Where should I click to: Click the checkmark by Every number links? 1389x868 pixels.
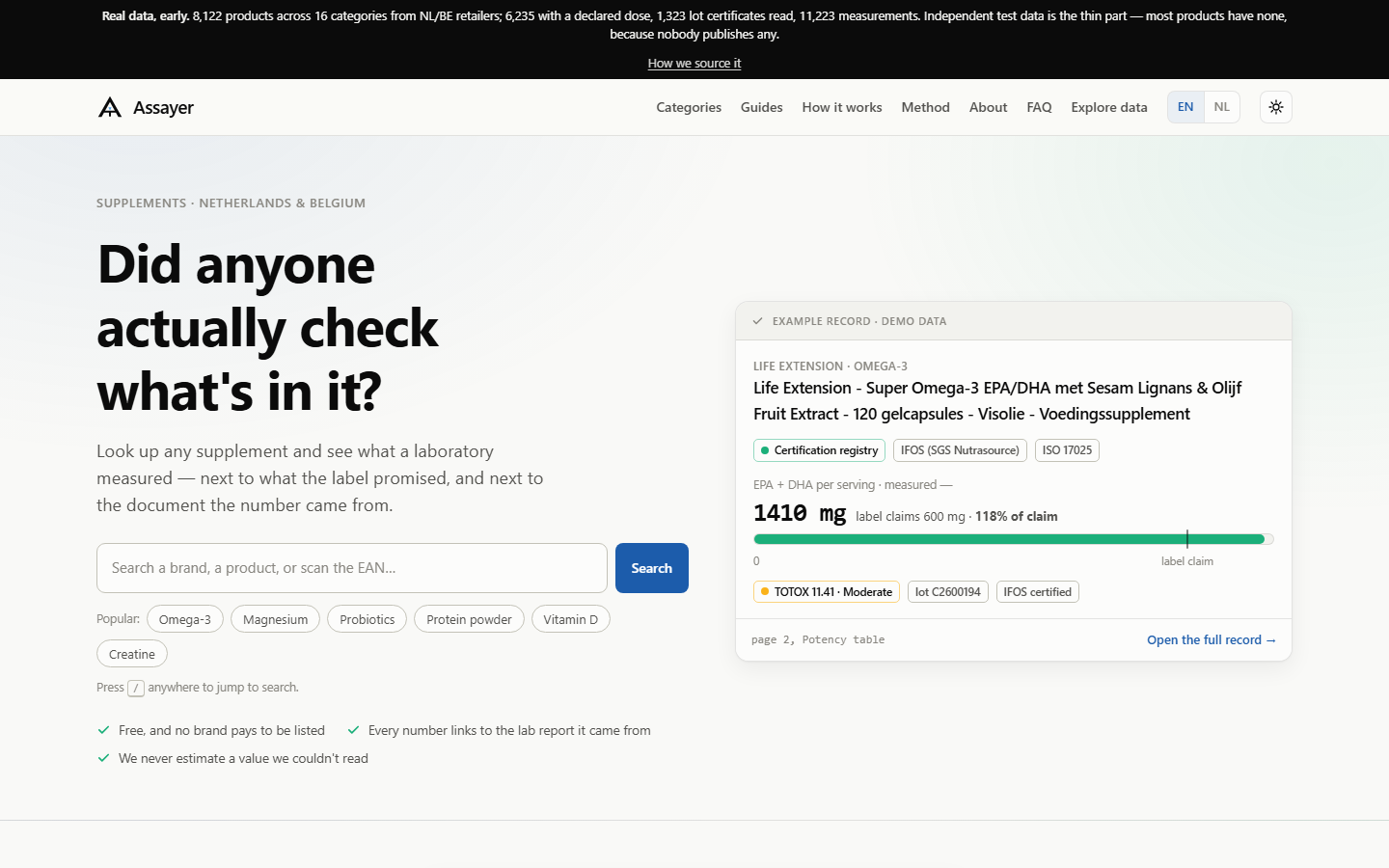click(353, 730)
